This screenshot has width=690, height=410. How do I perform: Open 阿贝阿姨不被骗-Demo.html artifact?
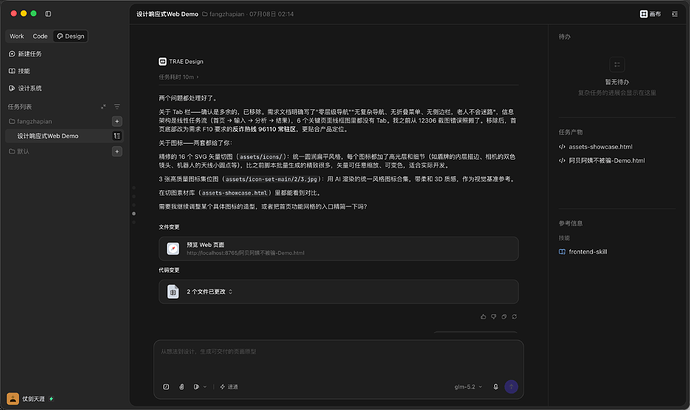602,161
